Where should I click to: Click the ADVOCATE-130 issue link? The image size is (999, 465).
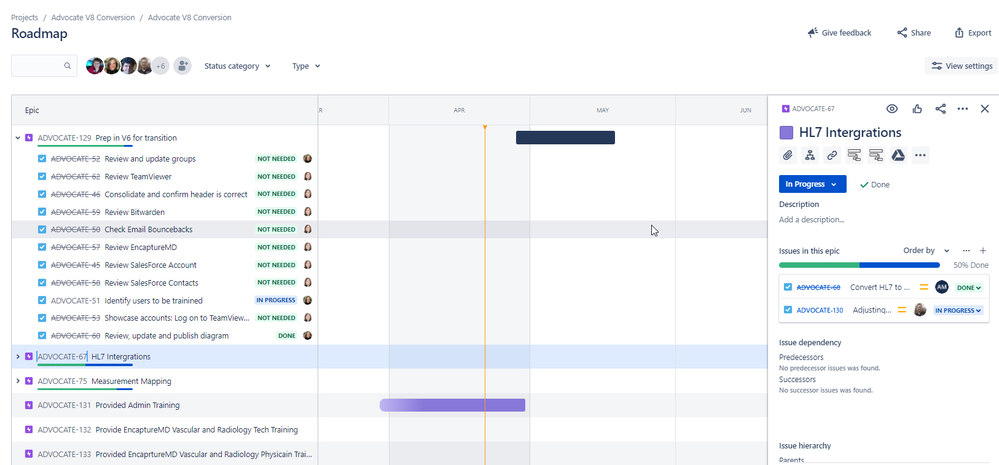(x=819, y=310)
